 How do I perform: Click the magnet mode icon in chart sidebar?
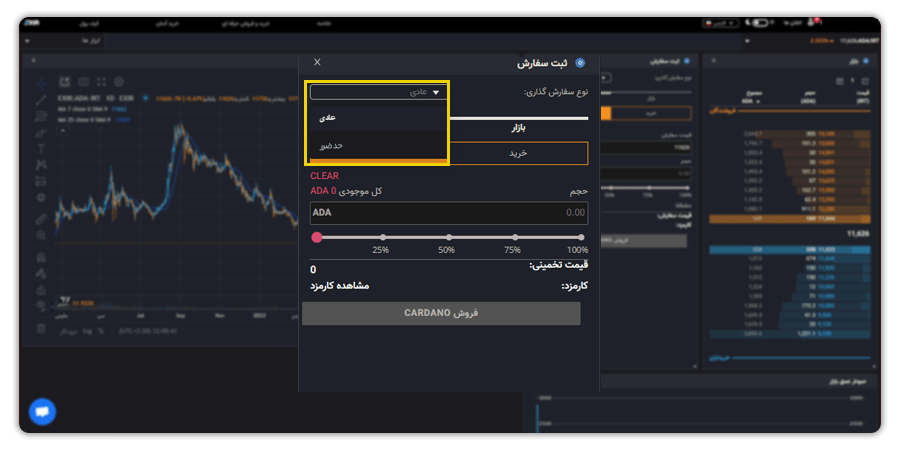click(x=41, y=257)
